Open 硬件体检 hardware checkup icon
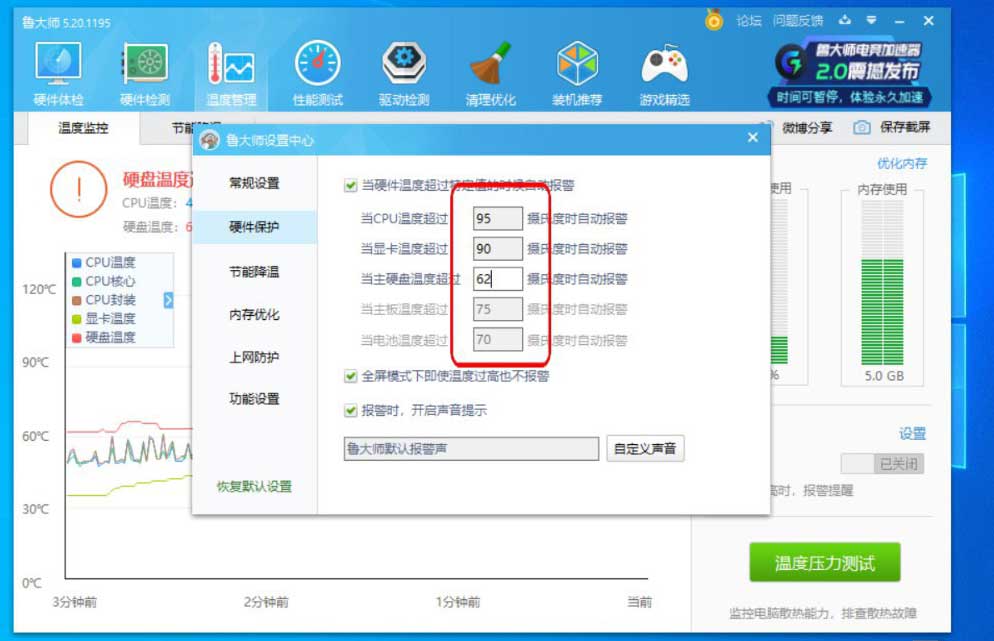The image size is (994, 641). tap(58, 73)
